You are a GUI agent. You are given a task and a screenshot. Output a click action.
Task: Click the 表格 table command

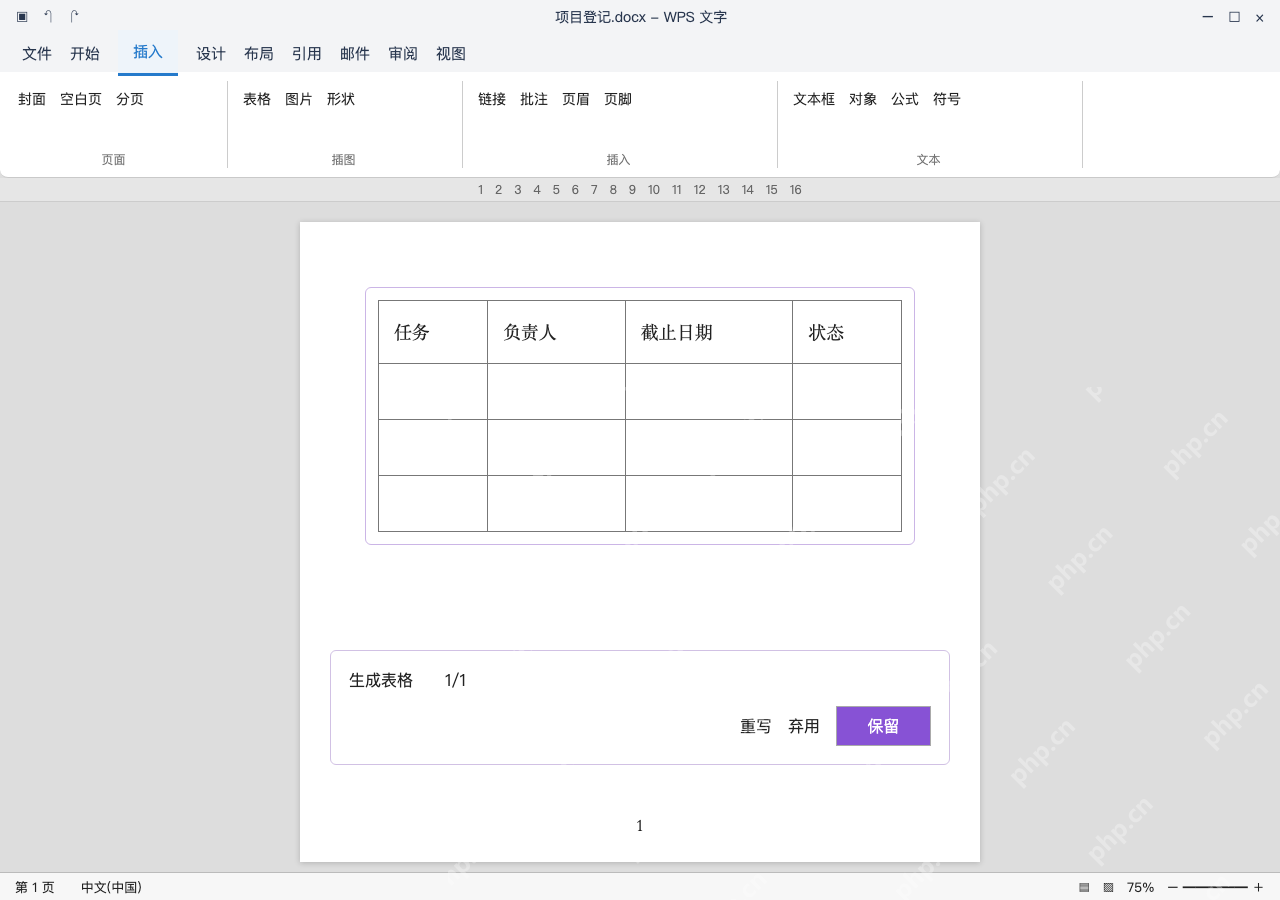(257, 99)
